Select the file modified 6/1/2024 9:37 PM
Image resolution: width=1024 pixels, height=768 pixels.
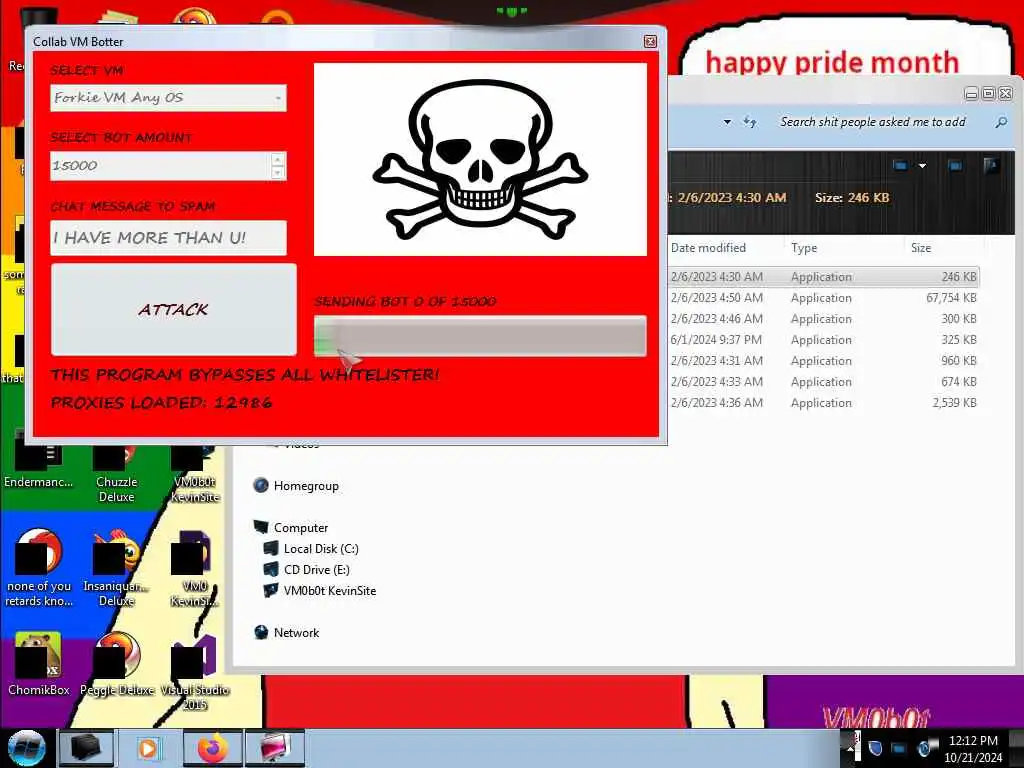[824, 340]
